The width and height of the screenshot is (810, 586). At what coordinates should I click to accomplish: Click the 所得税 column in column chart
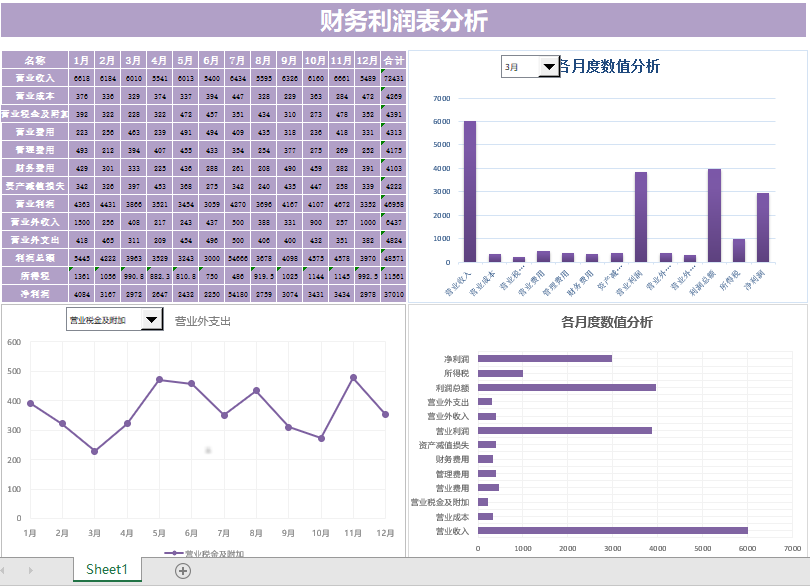739,251
